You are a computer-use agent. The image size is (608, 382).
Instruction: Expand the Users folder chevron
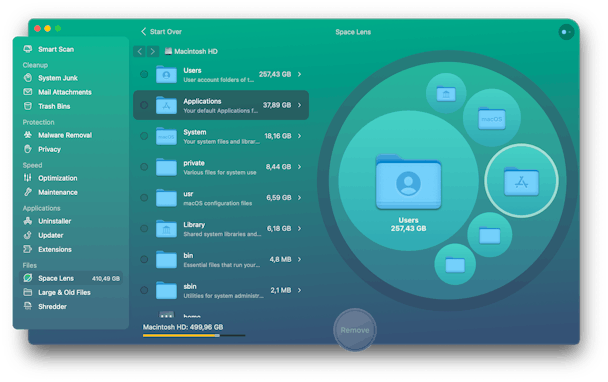coord(299,74)
